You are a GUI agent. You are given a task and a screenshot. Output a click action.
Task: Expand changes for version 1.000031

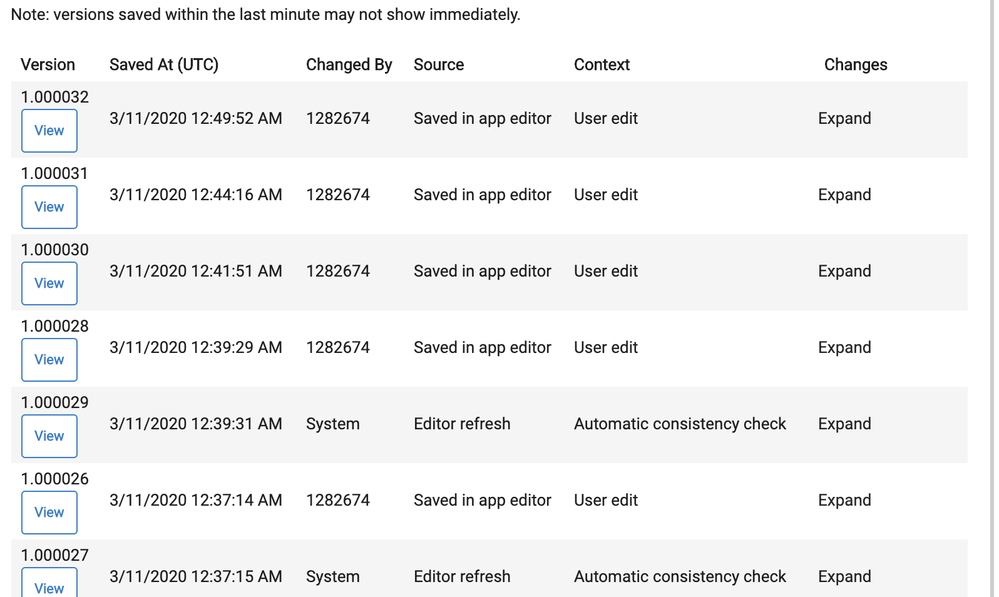[844, 195]
